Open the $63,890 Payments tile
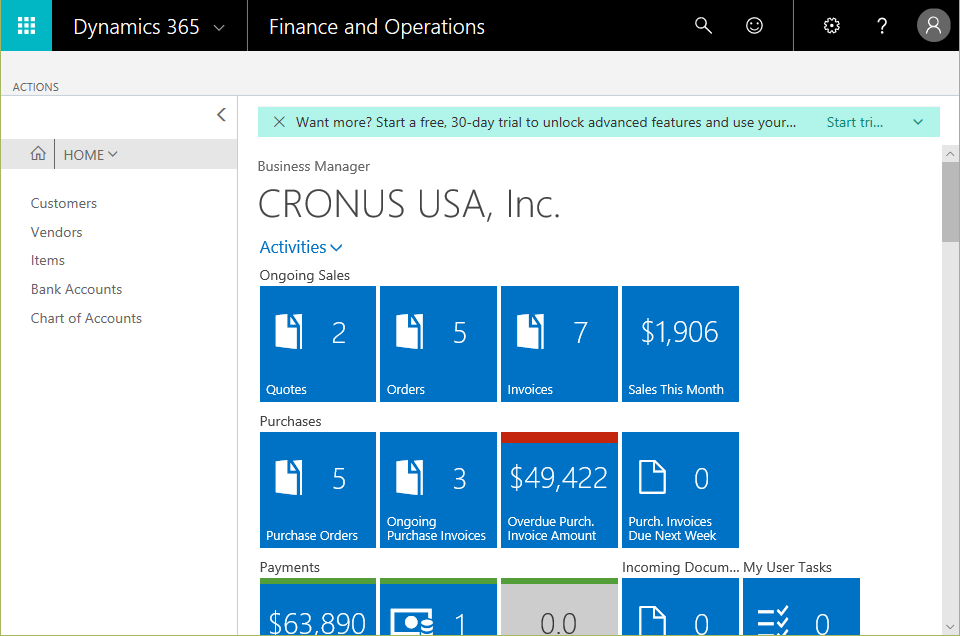The image size is (960, 636). point(318,607)
